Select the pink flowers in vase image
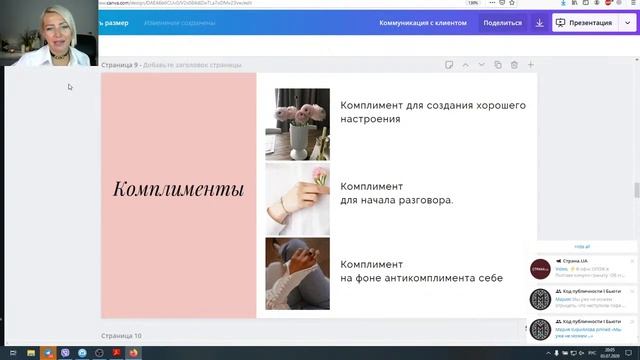640x360 pixels. point(298,124)
